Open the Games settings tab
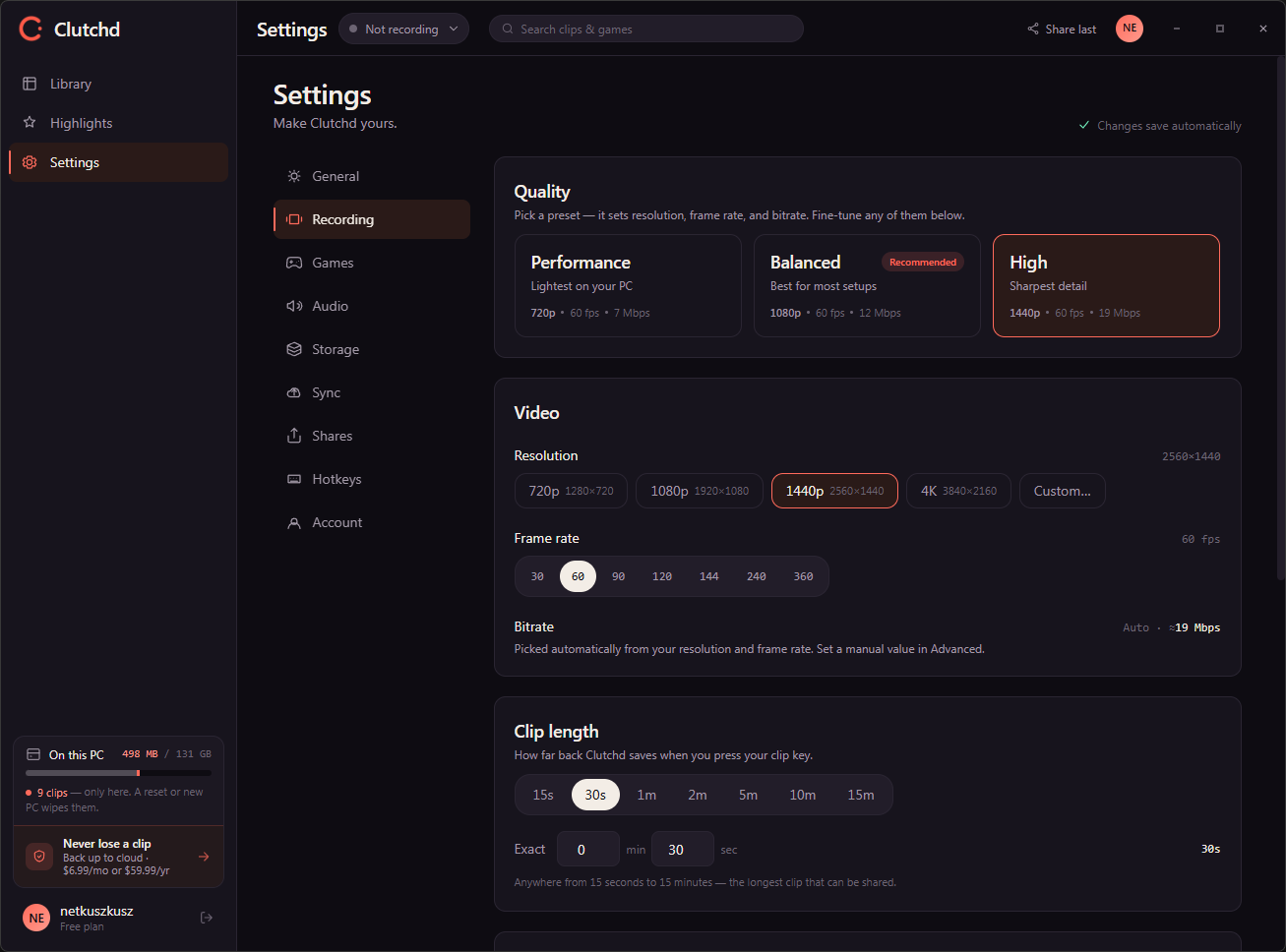1286x952 pixels. click(x=372, y=263)
